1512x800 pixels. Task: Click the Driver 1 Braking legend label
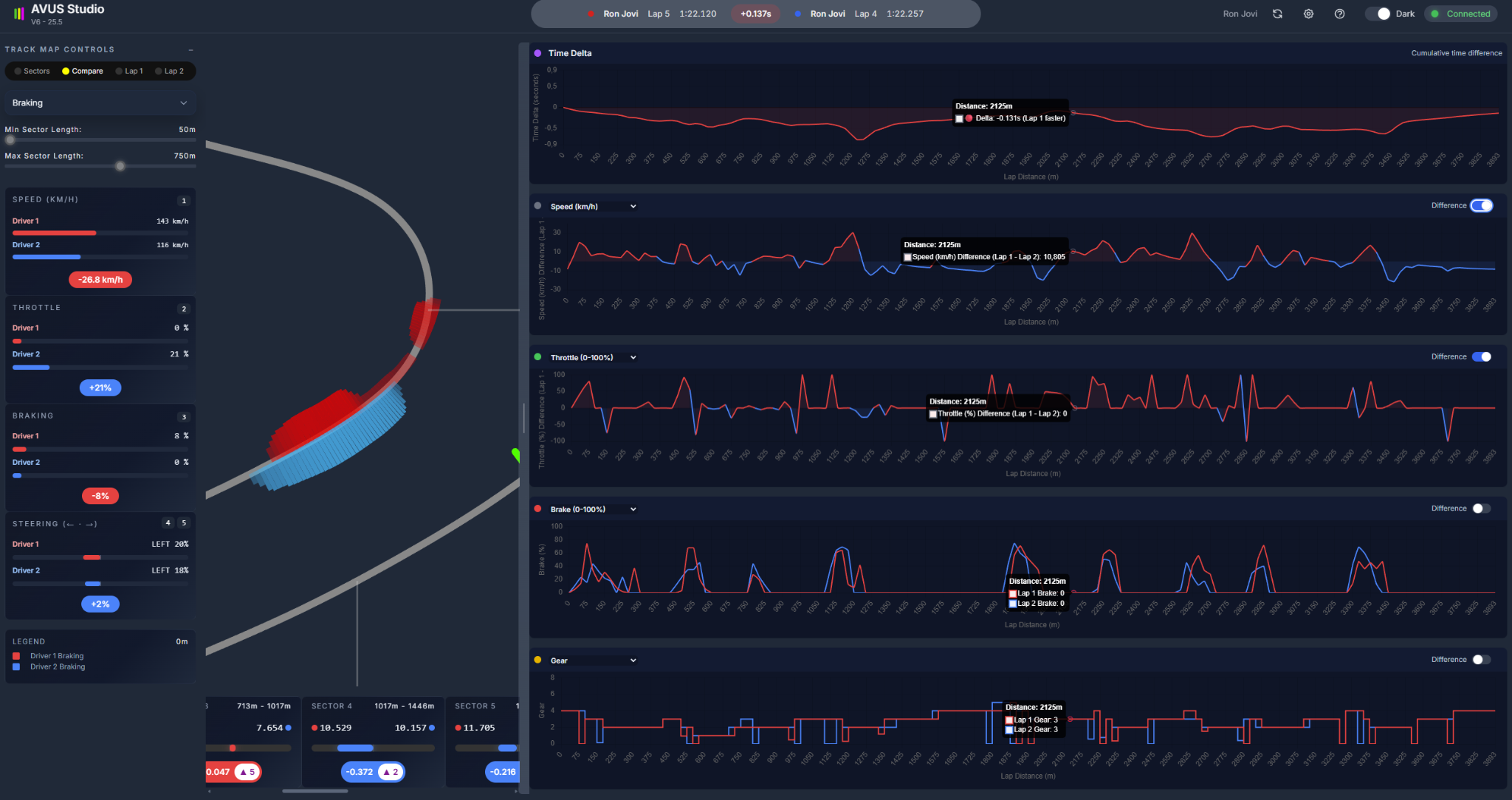[x=57, y=656]
